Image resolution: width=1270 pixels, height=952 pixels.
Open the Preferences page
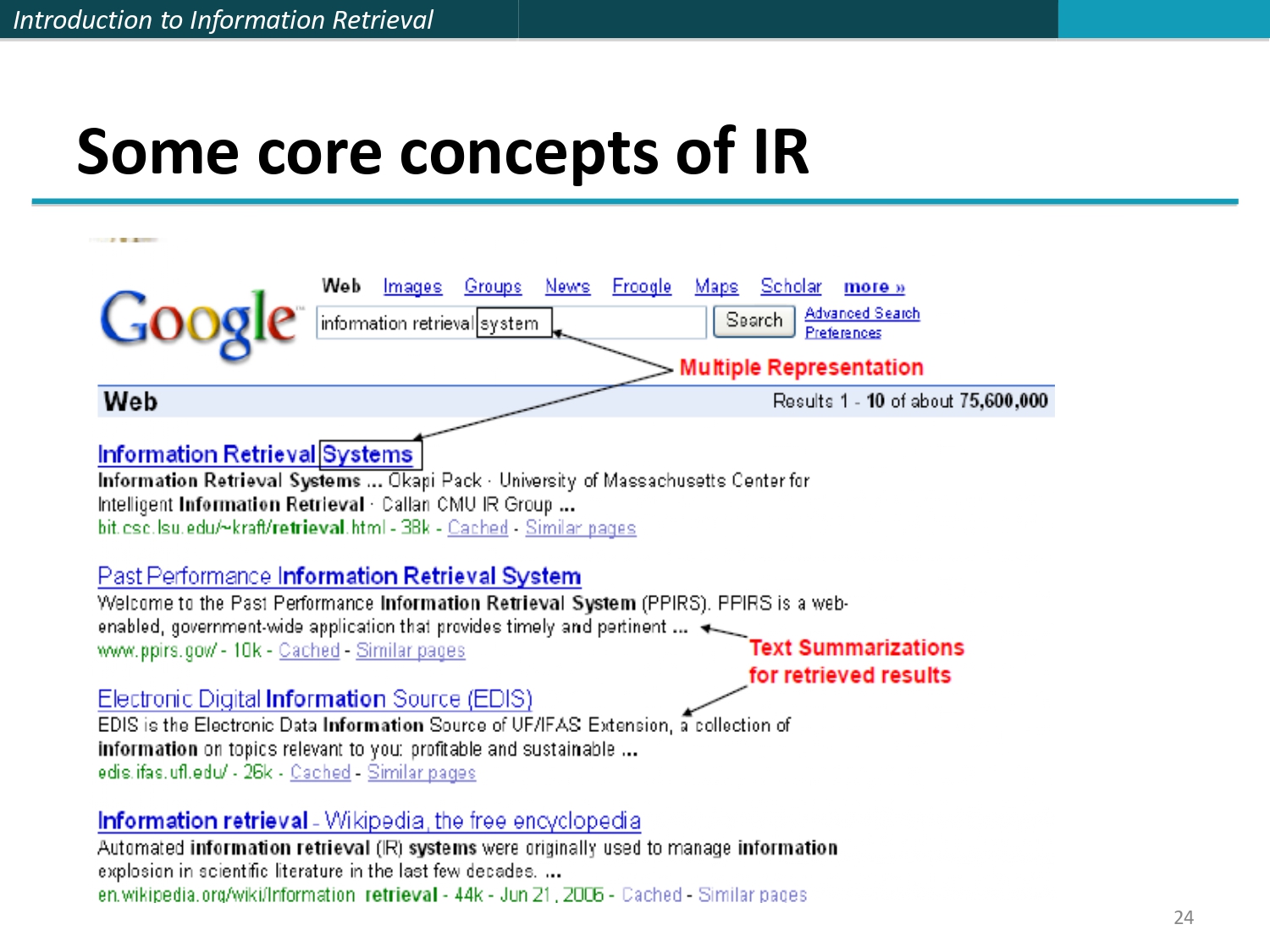[x=842, y=333]
